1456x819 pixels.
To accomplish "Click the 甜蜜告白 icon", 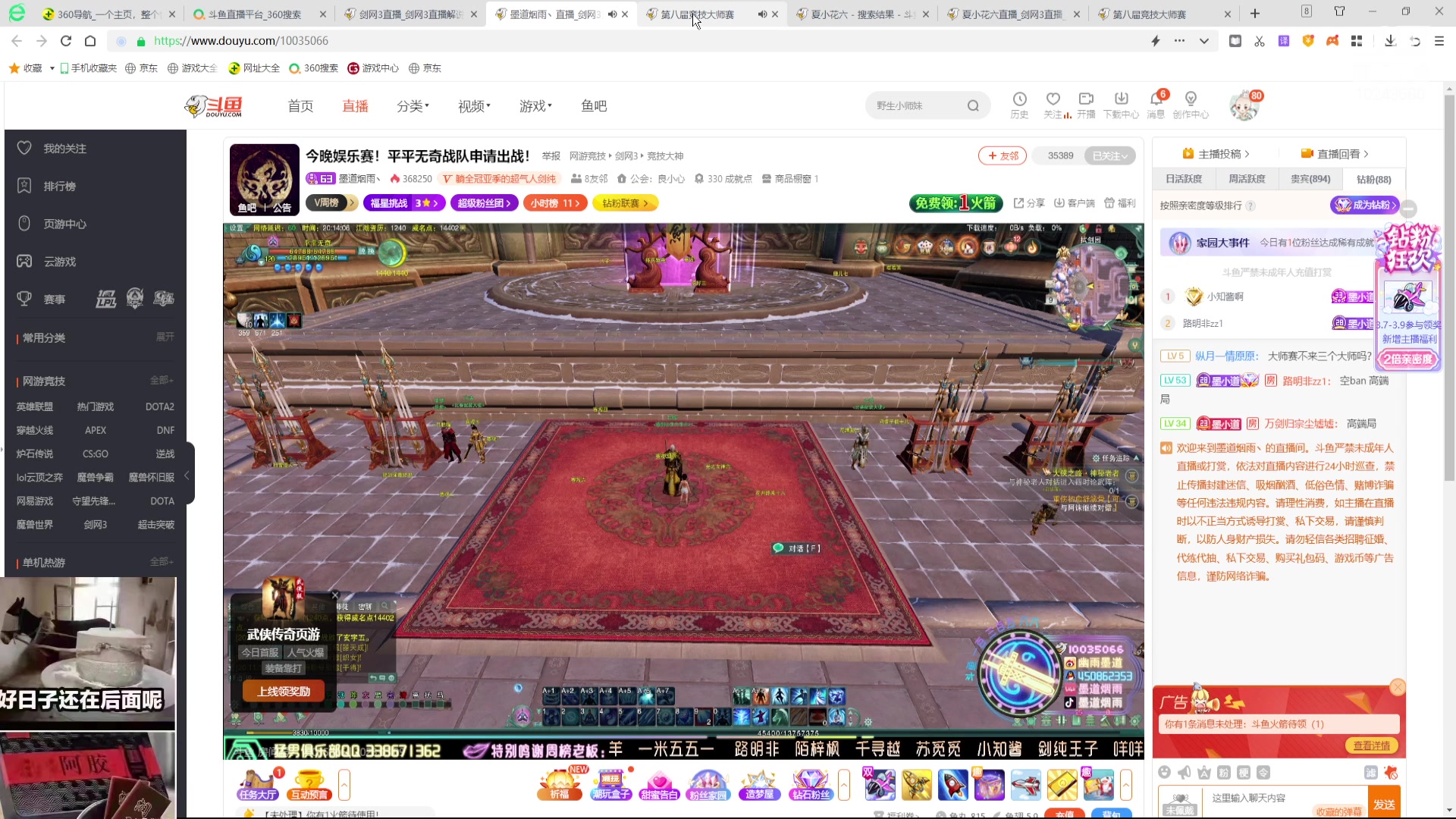I will pyautogui.click(x=659, y=785).
